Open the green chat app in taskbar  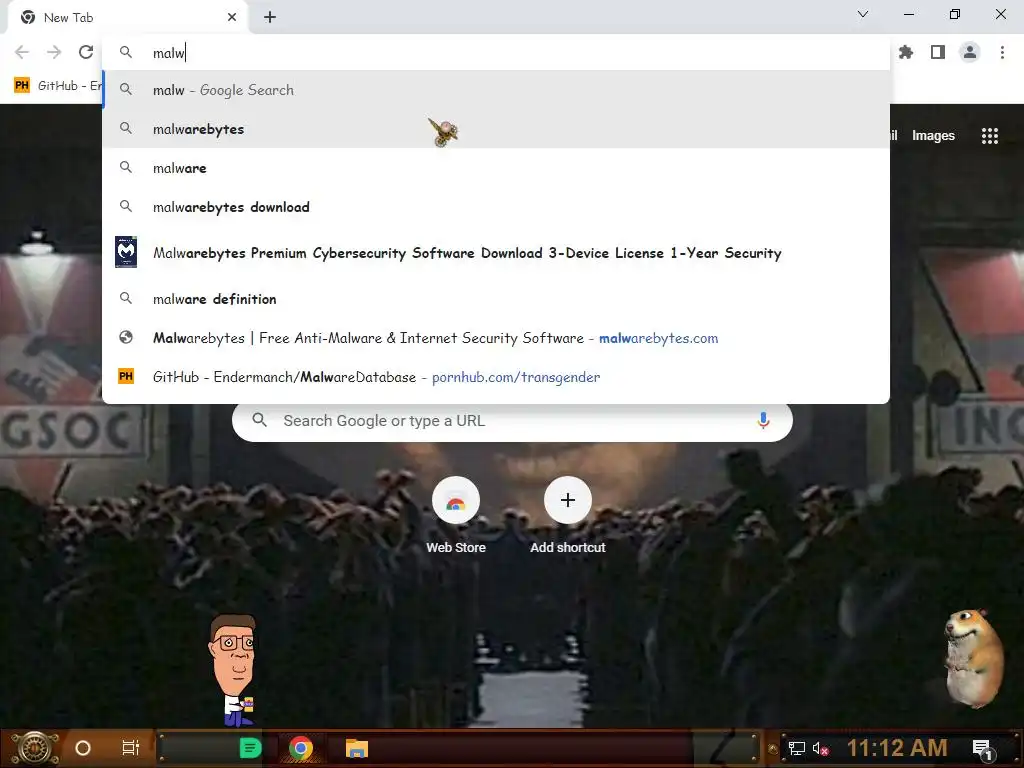point(249,748)
